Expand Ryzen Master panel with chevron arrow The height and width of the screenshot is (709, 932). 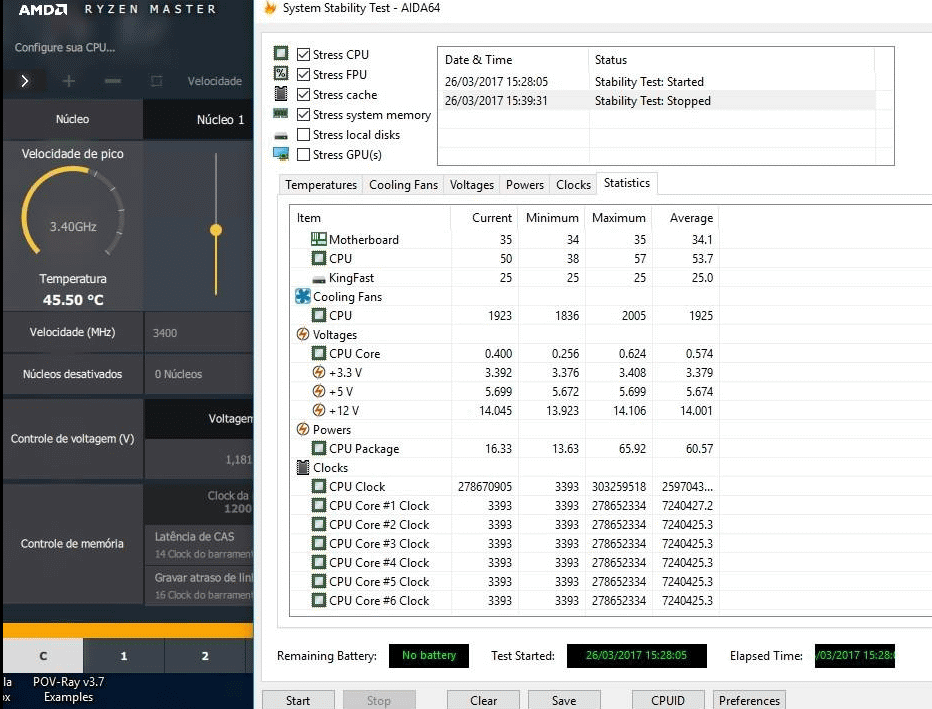click(24, 81)
